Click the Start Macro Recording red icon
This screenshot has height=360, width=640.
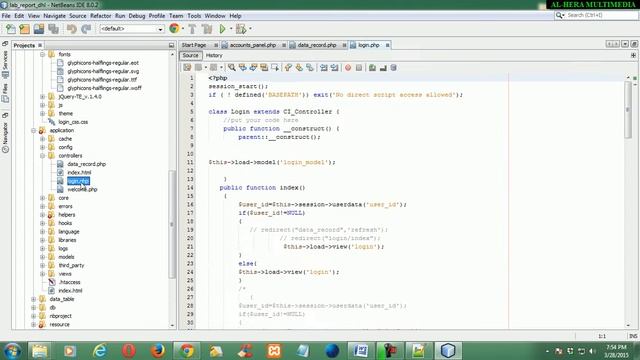[x=348, y=68]
